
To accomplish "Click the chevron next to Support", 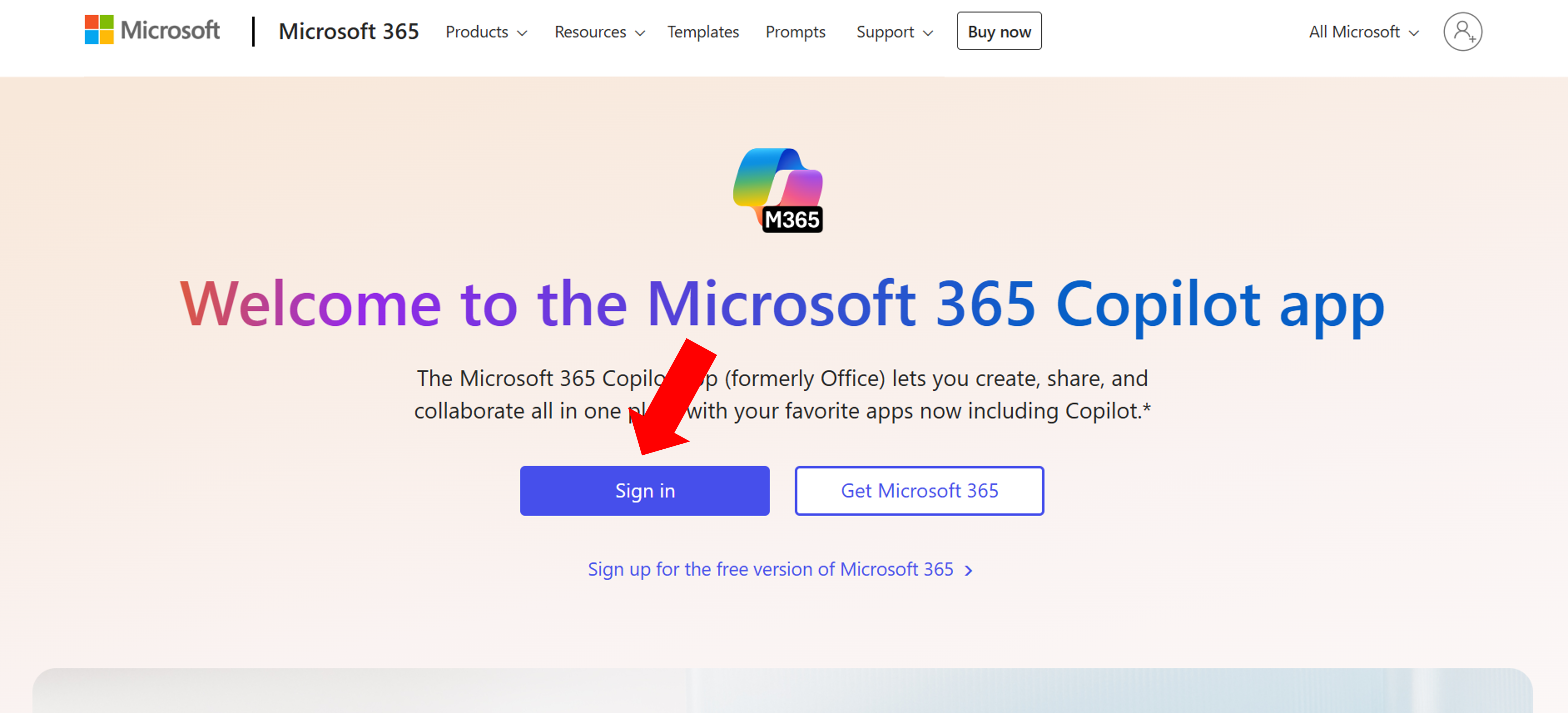I will pos(928,33).
